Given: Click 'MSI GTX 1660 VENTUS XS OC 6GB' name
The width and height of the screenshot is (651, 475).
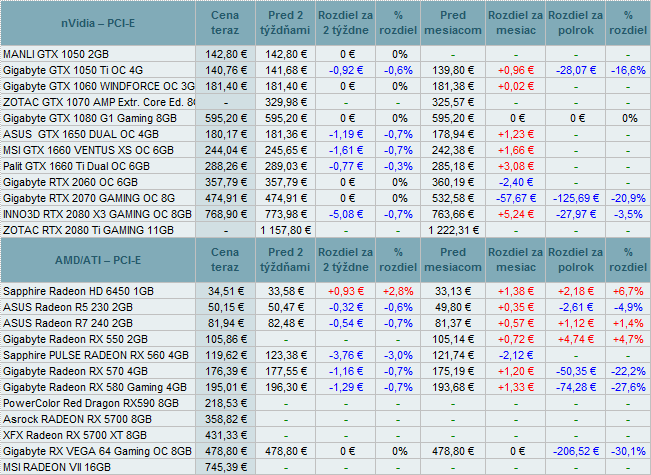Looking at the screenshot, I should click(88, 150).
